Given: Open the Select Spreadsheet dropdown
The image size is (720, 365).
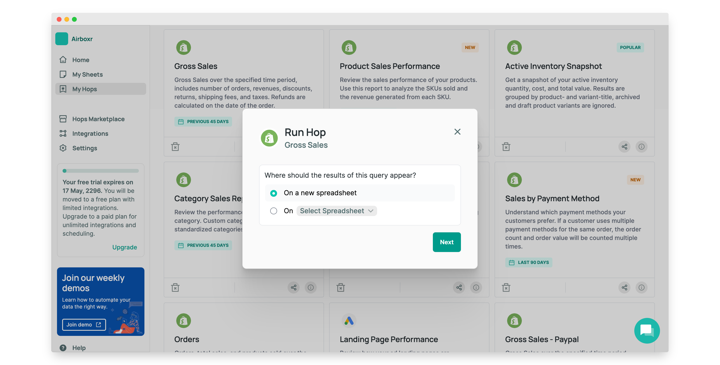Looking at the screenshot, I should (x=337, y=211).
